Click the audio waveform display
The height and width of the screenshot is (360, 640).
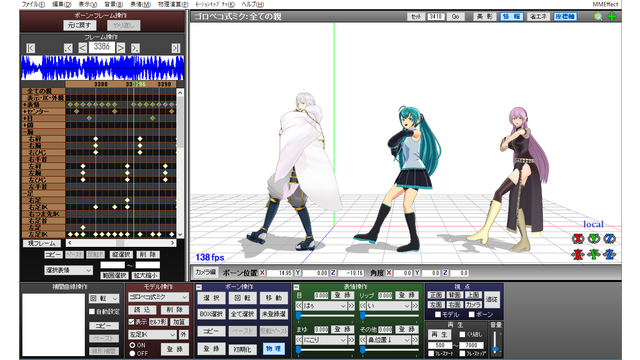[x=102, y=68]
